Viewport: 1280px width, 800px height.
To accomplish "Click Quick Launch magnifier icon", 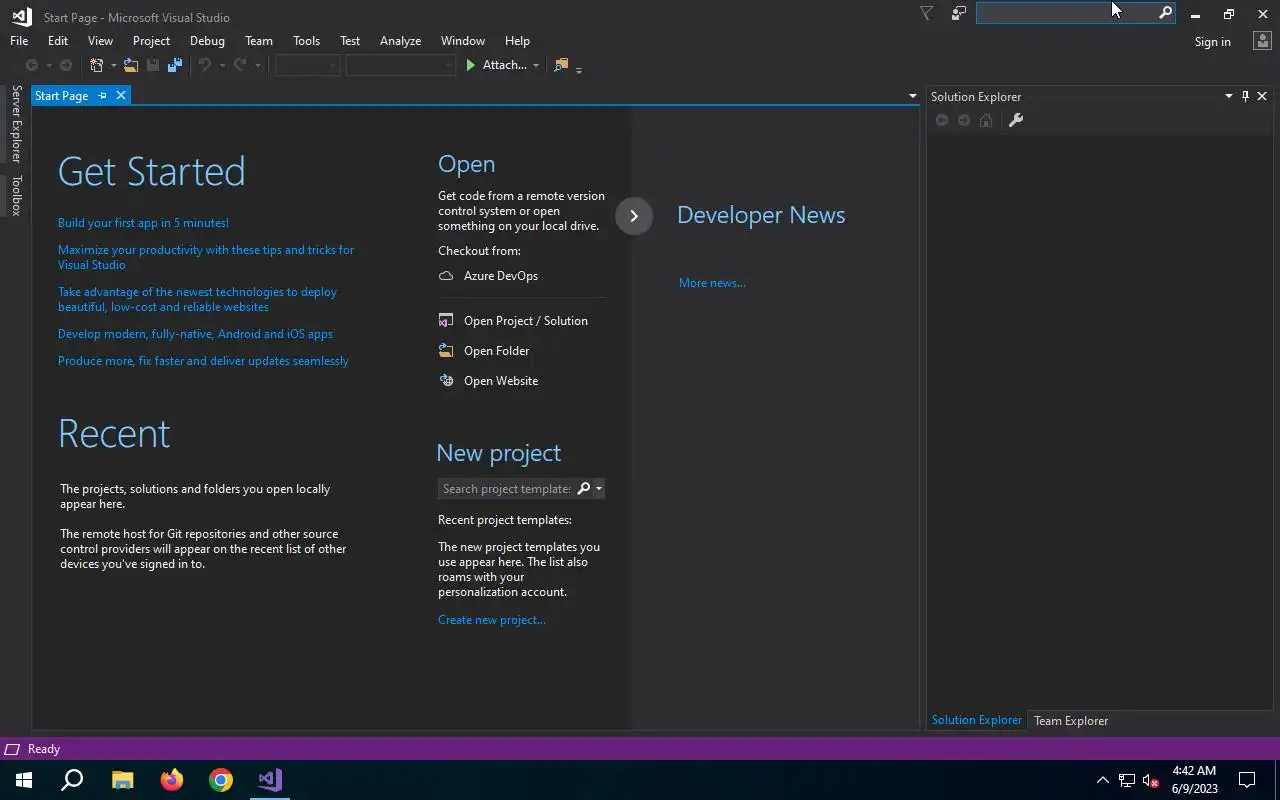I will tap(1165, 13).
